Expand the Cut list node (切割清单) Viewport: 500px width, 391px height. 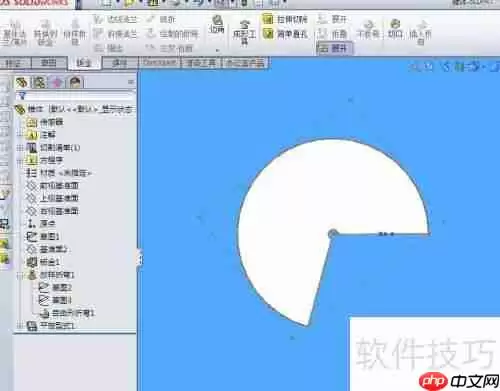click(20, 148)
